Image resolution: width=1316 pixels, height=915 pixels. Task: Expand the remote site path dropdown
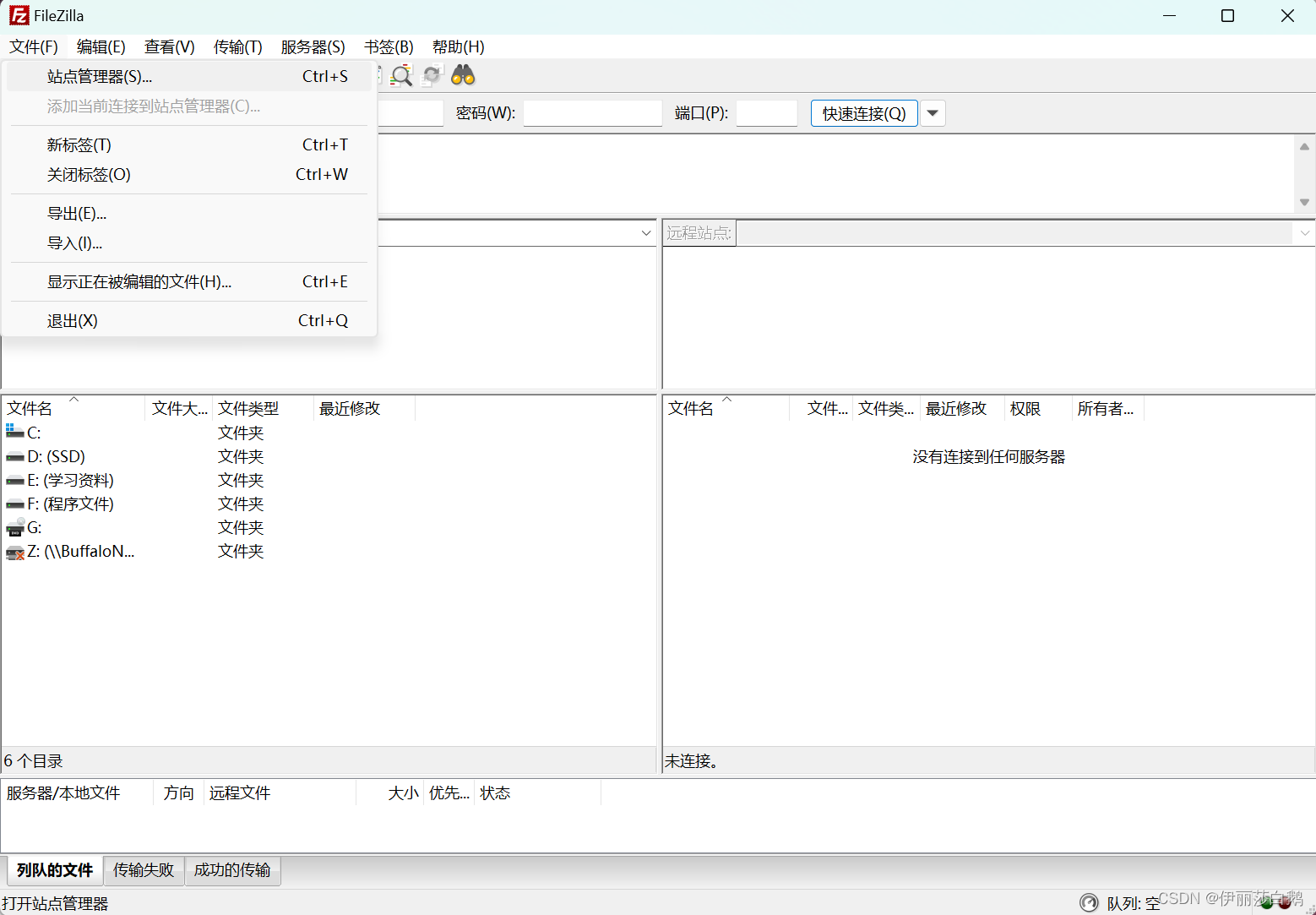pos(1305,233)
